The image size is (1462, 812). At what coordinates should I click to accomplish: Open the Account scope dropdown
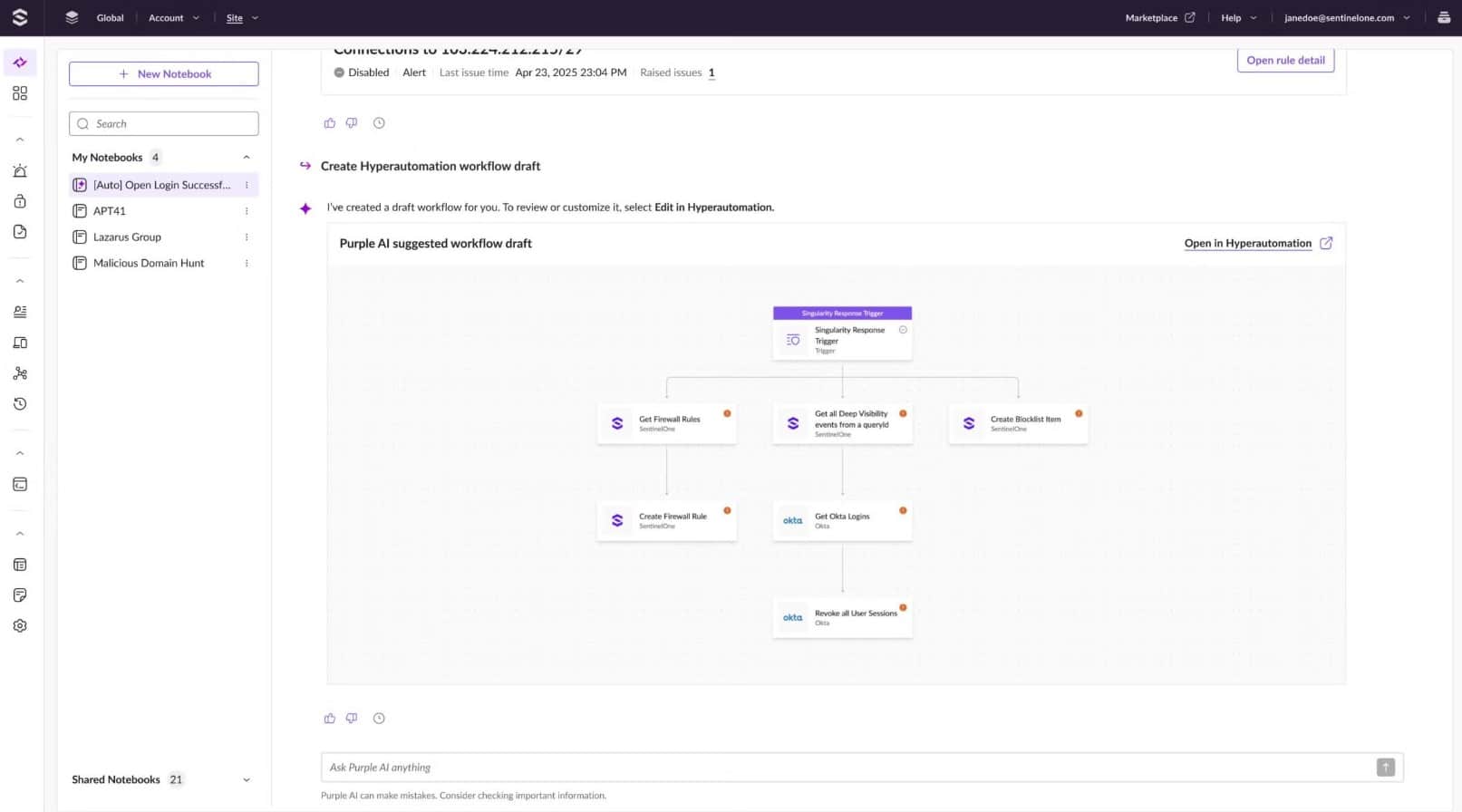click(x=174, y=17)
